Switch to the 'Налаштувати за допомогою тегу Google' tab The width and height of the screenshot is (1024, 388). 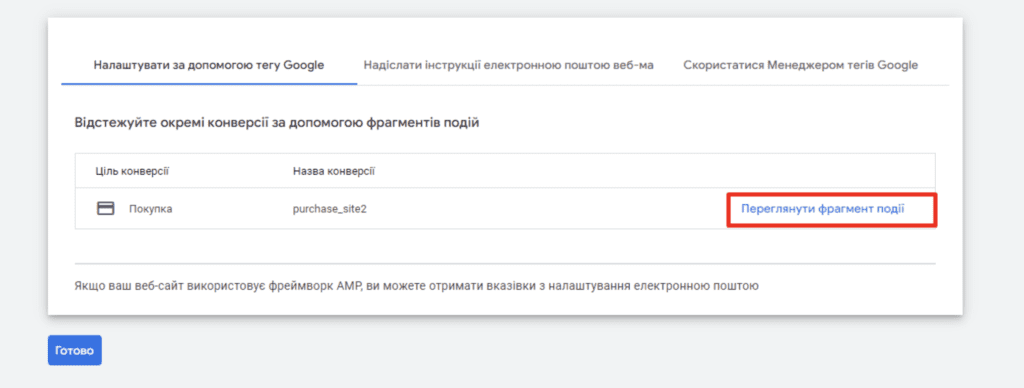(209, 65)
